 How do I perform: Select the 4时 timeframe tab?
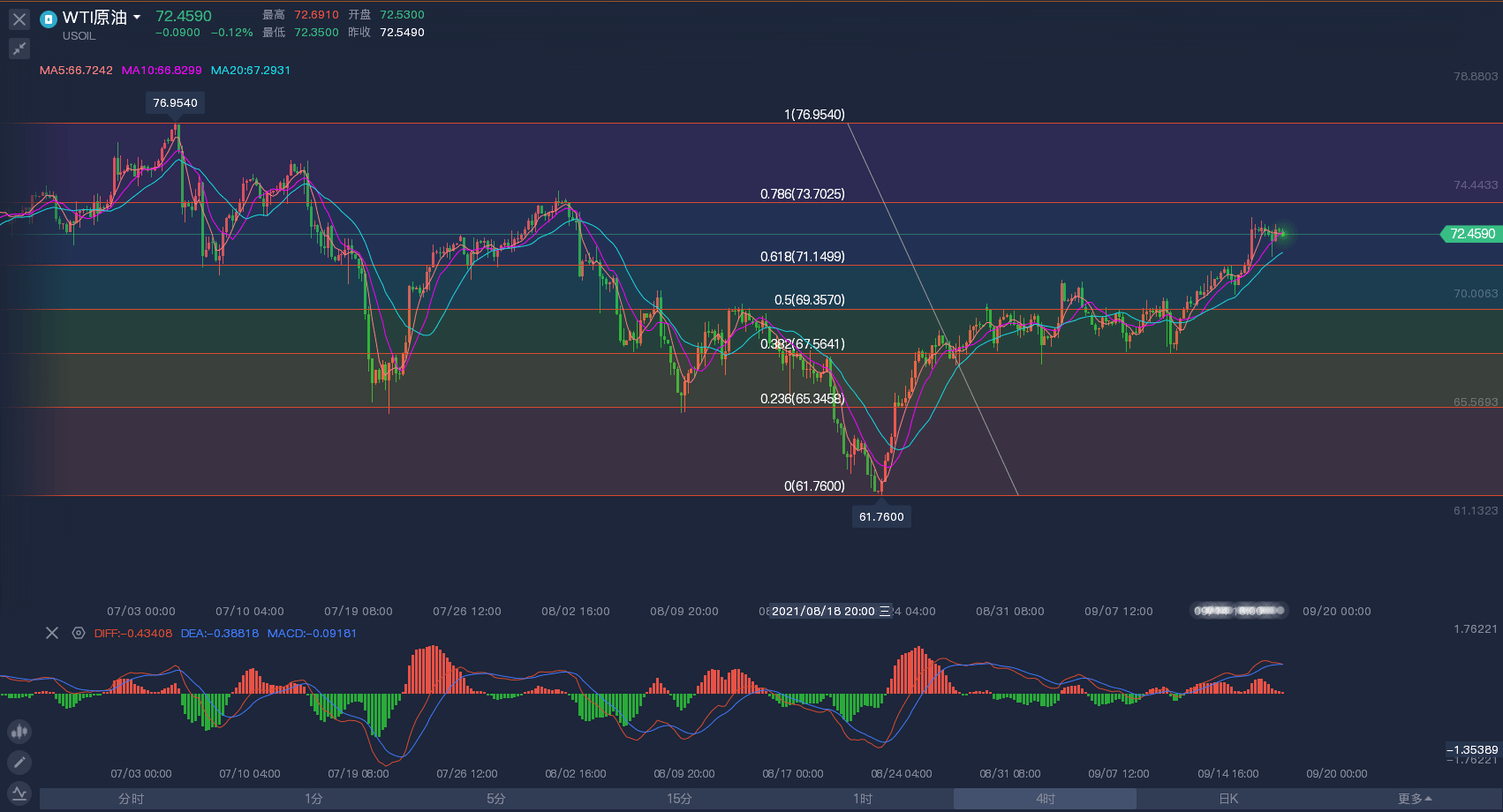pos(1045,799)
